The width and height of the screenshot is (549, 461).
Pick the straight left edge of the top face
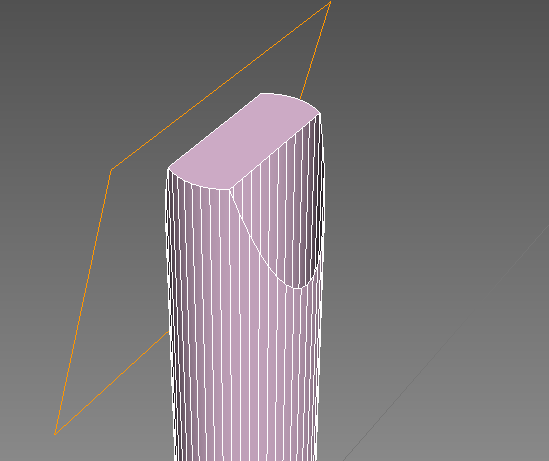coord(214,131)
